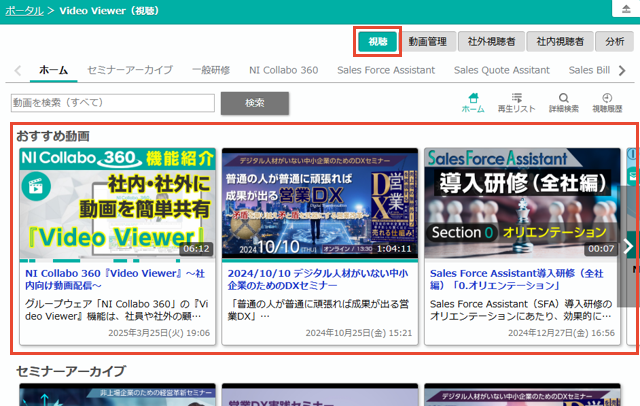The height and width of the screenshot is (406, 640).
Task: Click the セミナーアーカイブ section heading
Action: point(71,371)
